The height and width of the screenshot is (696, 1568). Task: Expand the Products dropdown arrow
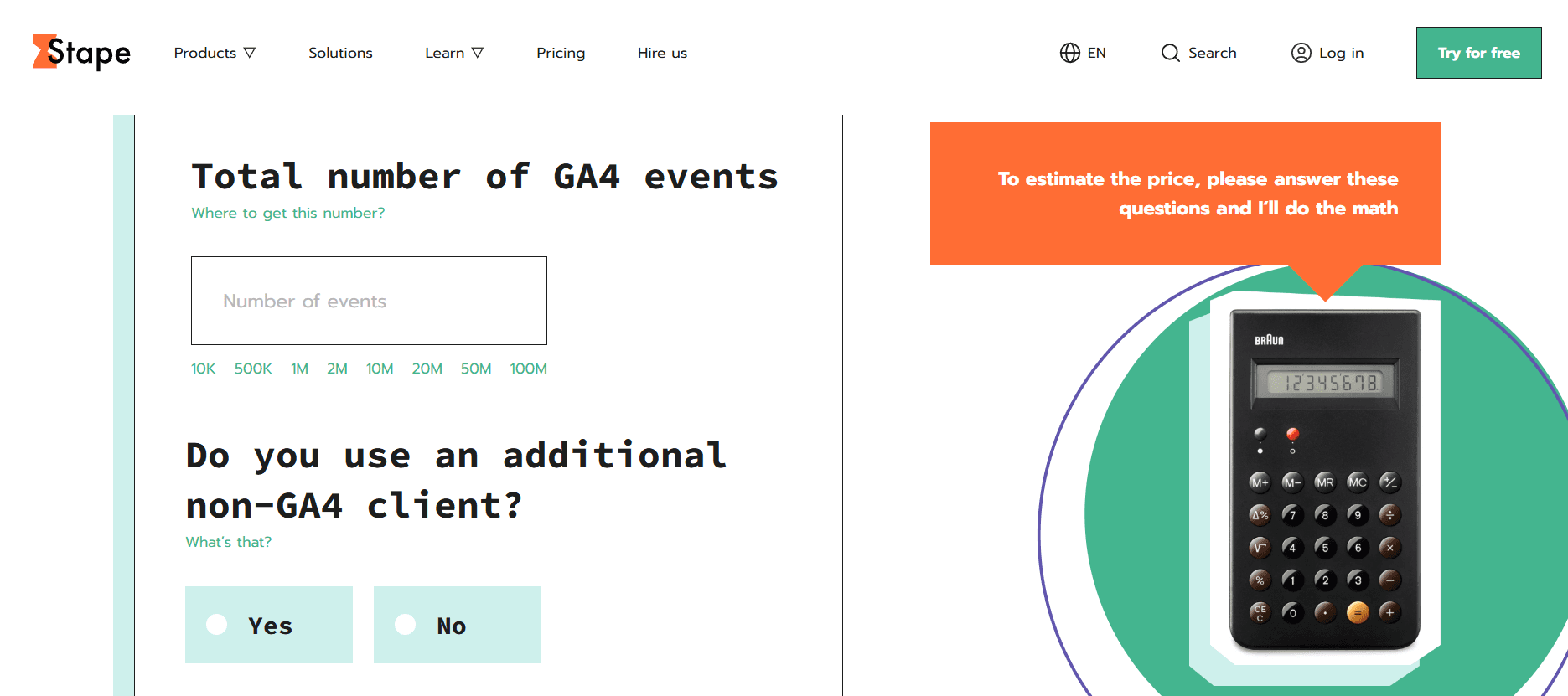tap(250, 53)
